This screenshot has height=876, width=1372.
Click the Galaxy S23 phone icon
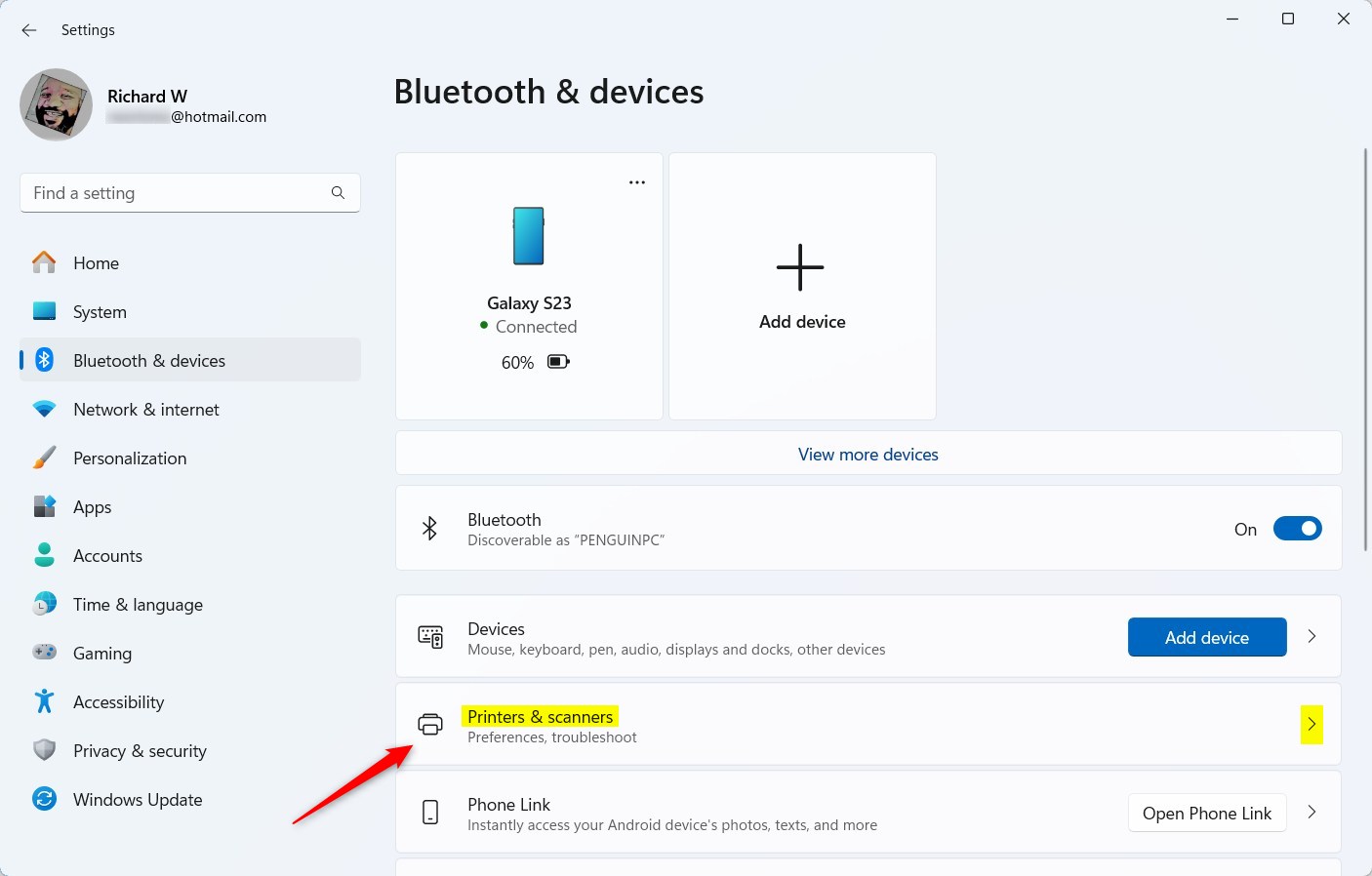529,236
